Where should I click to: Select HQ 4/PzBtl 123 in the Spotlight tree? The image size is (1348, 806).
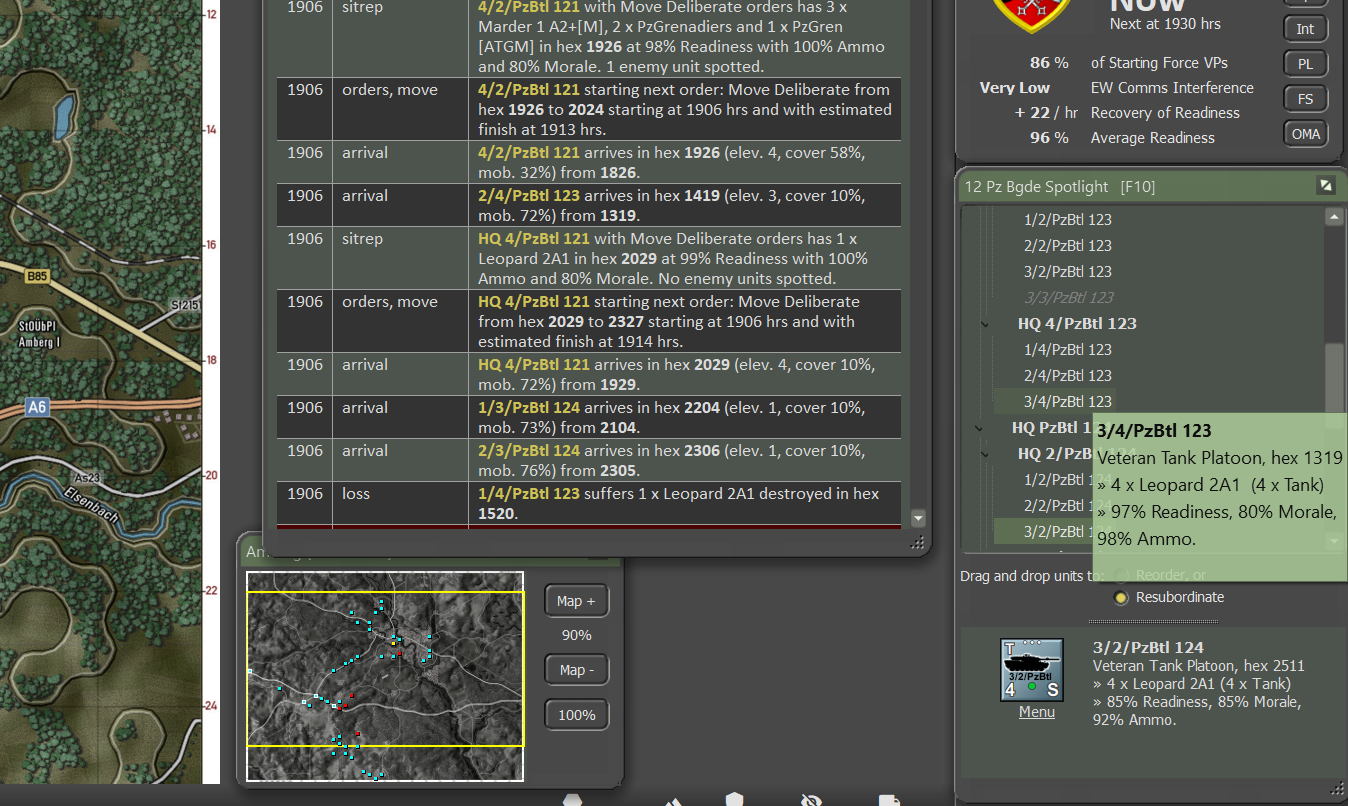click(x=1077, y=324)
